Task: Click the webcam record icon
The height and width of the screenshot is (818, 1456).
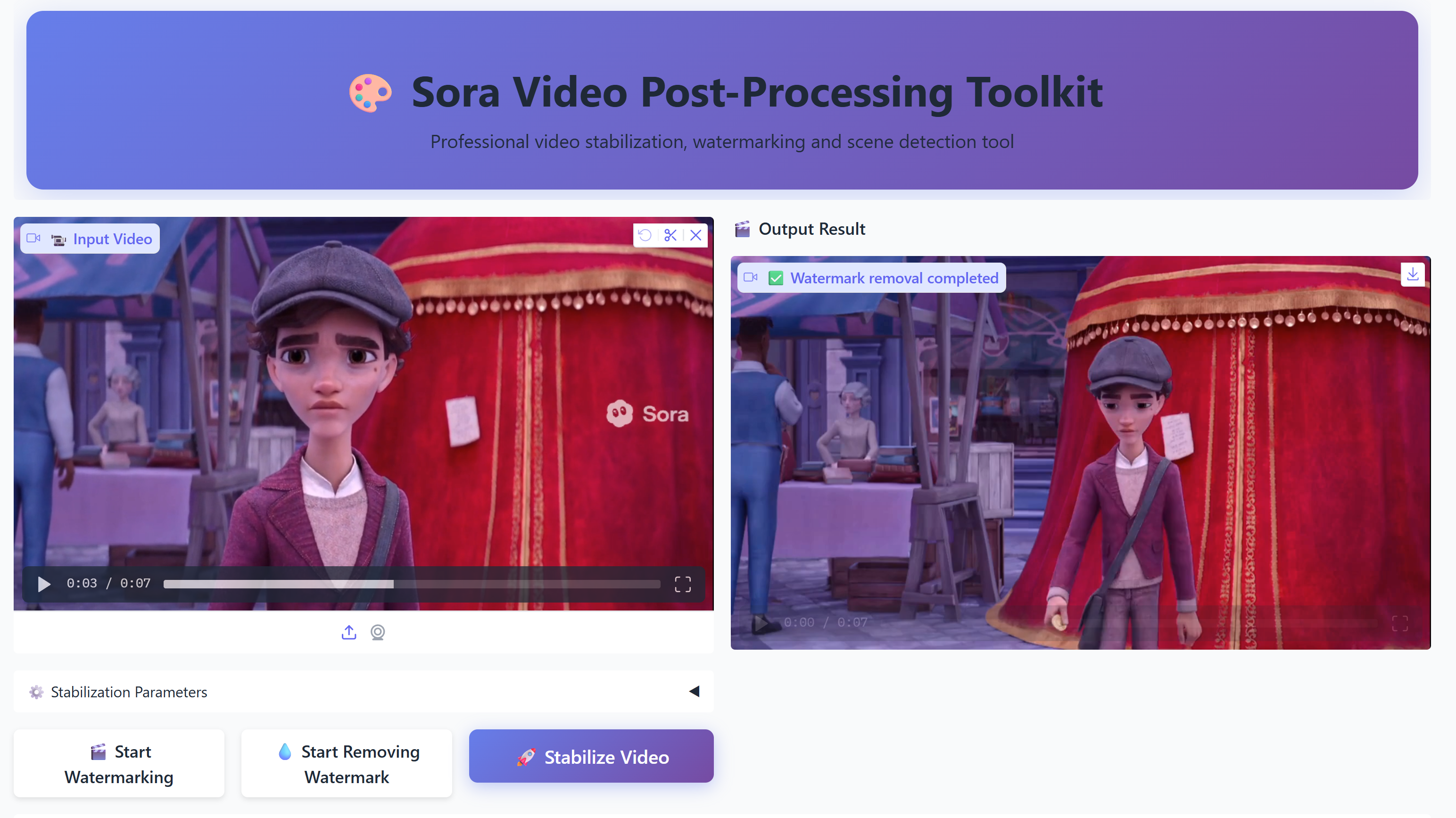Action: [x=378, y=632]
